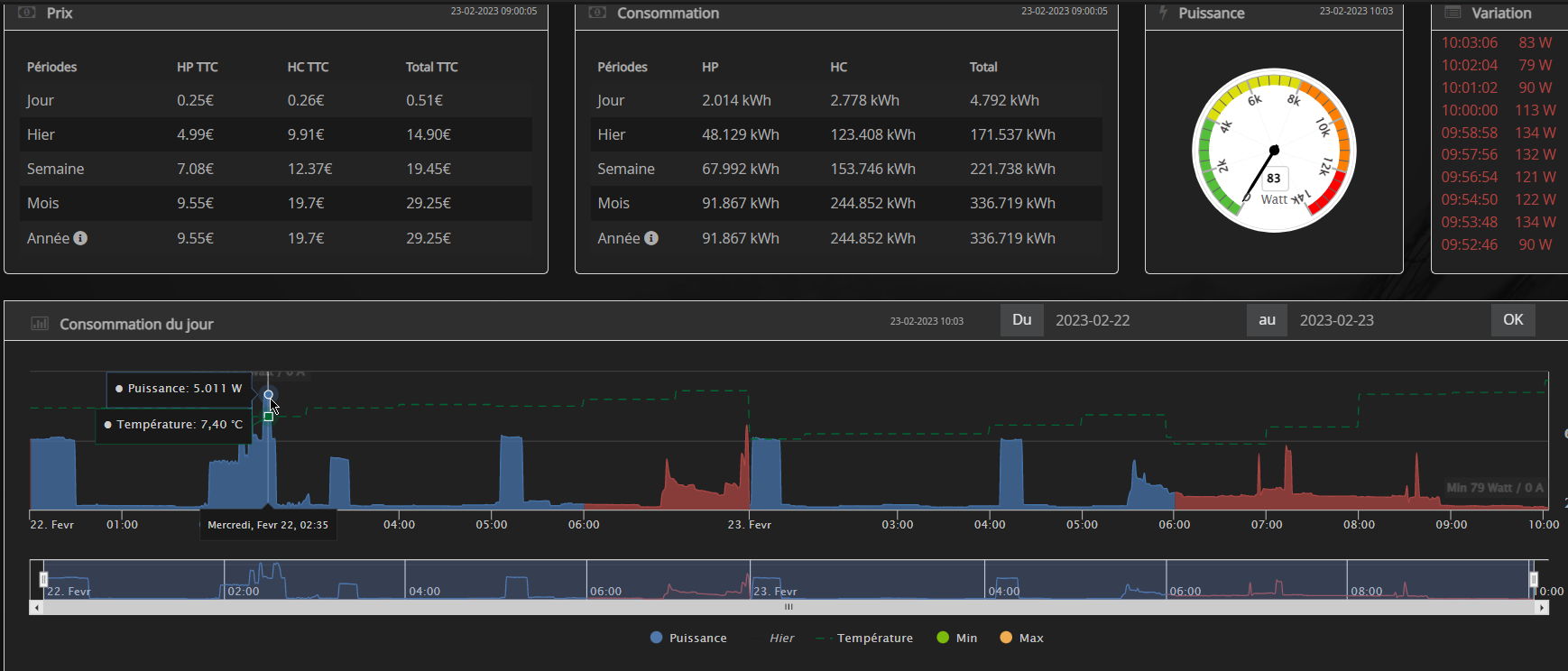Click the power gauge showing 83 Watt
Screen dimensions: 1568x671
pos(1274,151)
